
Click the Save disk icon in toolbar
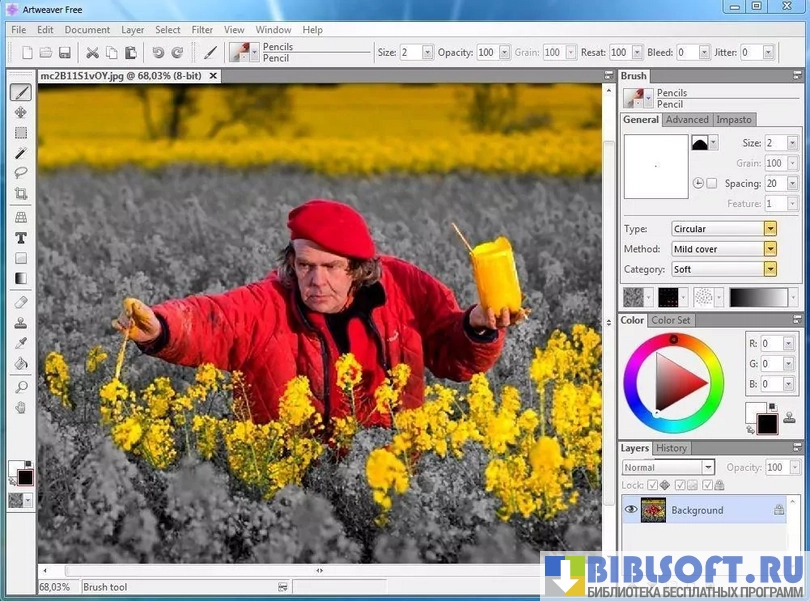(x=64, y=52)
